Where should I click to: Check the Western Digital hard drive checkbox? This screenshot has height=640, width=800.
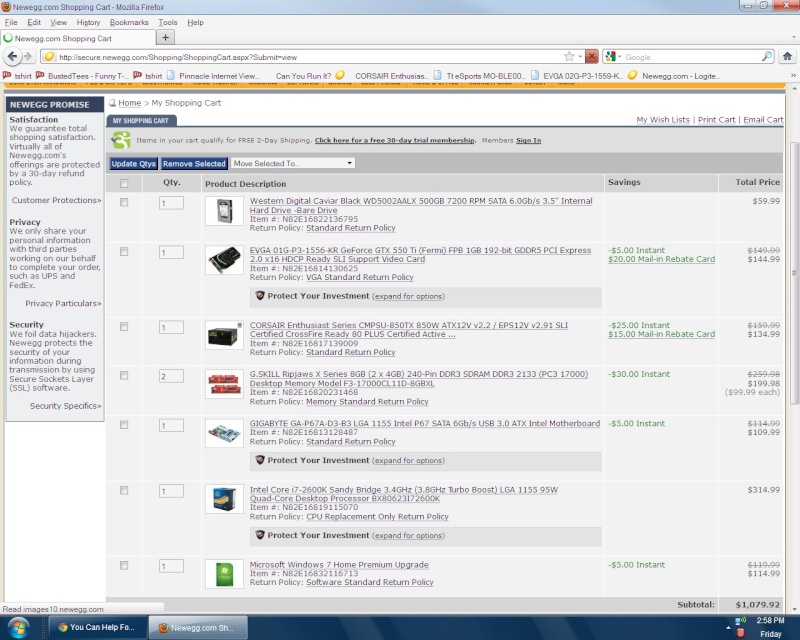tap(124, 202)
